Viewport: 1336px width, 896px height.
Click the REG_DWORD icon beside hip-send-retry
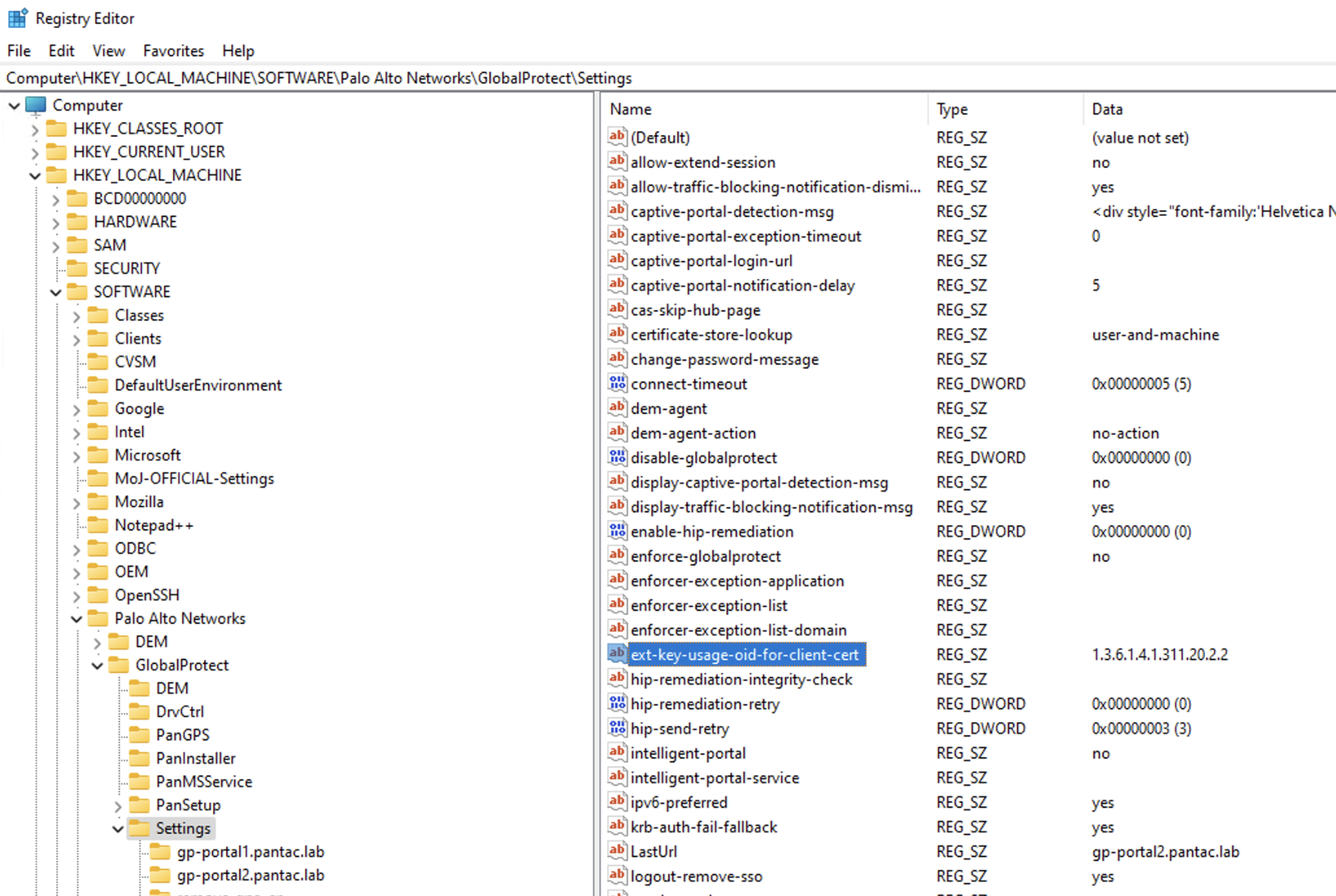click(x=616, y=728)
